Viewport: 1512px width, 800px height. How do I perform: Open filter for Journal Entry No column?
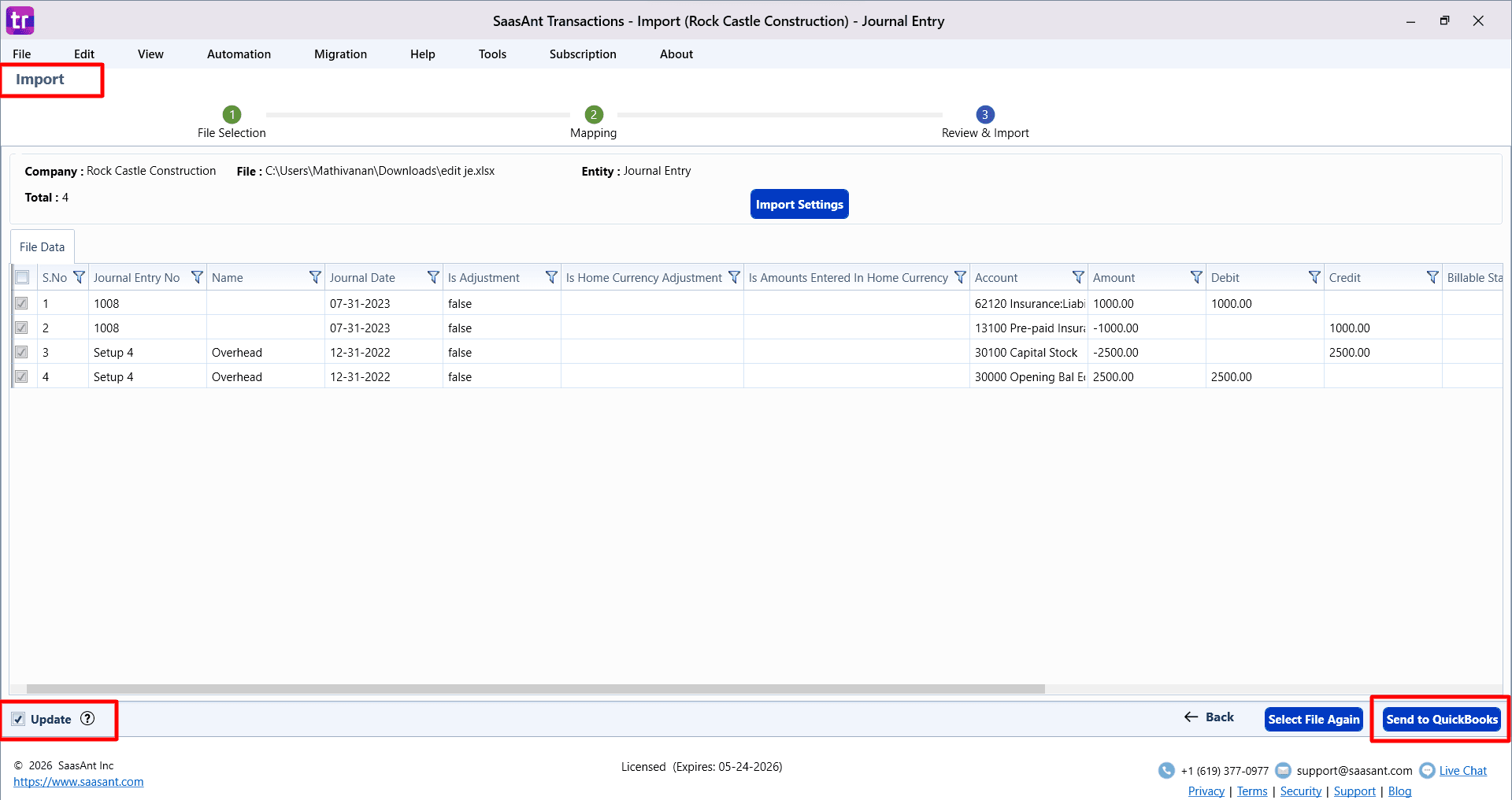tap(197, 277)
